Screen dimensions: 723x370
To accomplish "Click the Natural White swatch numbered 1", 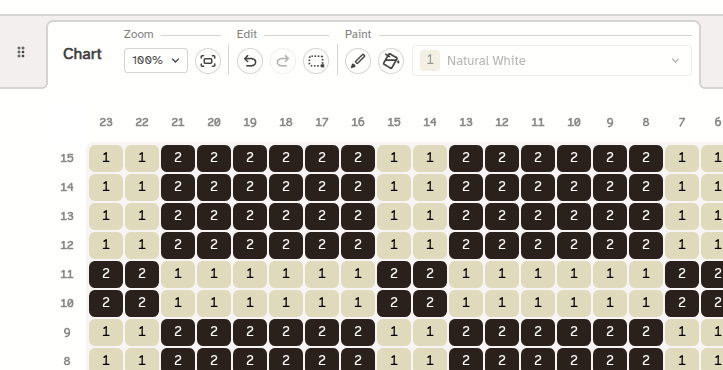I will (430, 60).
